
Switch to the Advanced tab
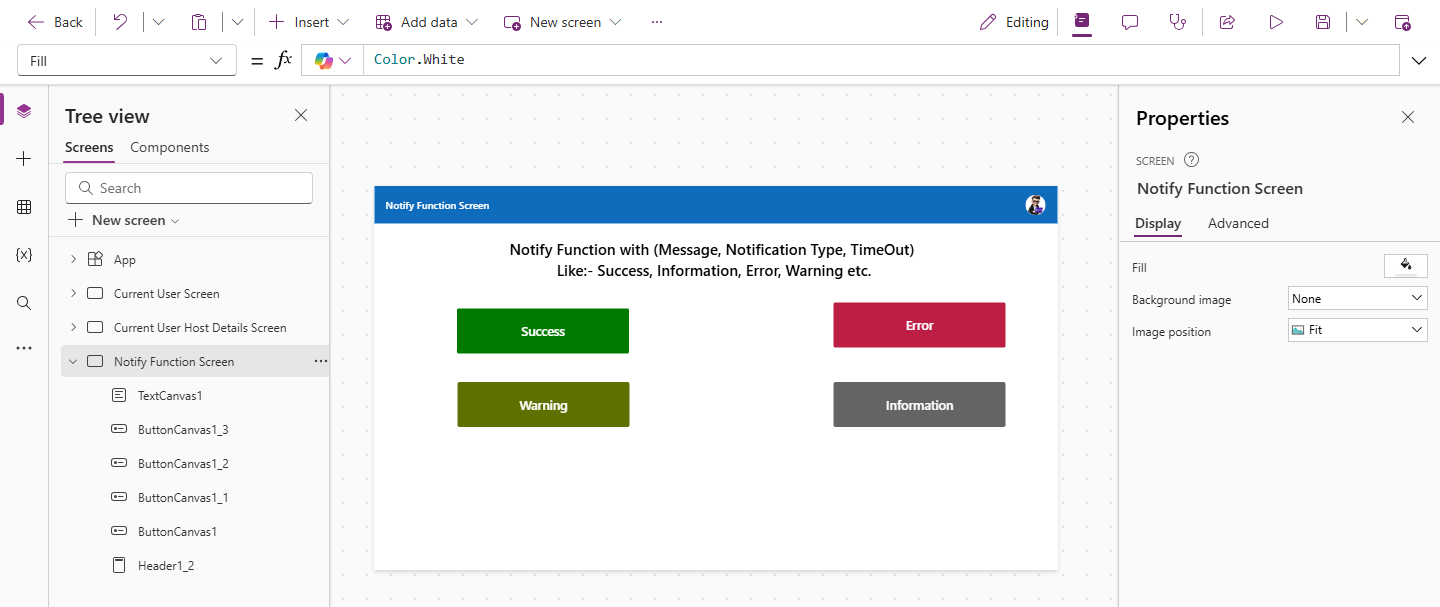click(1238, 223)
